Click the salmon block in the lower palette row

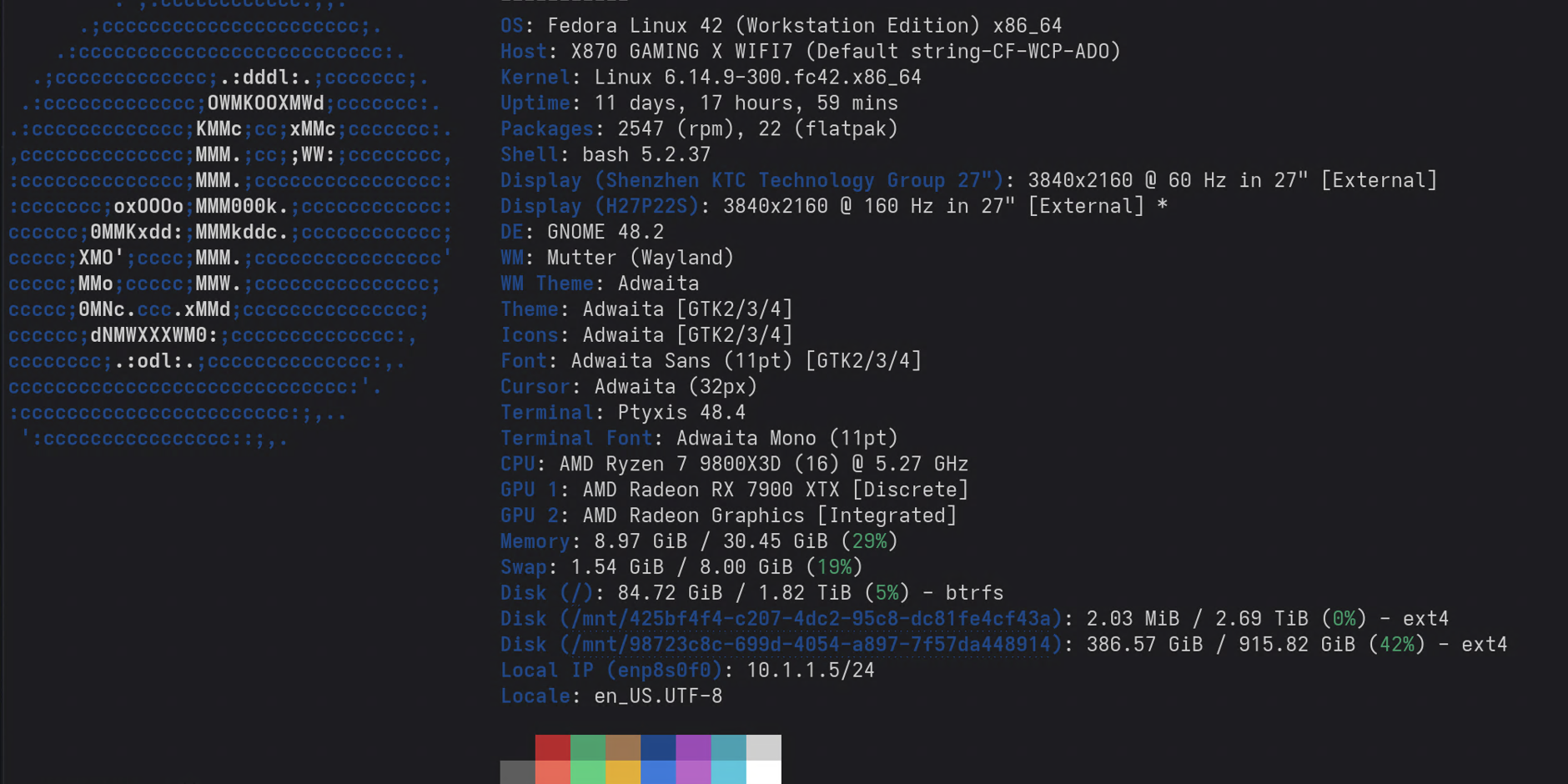coord(553,772)
